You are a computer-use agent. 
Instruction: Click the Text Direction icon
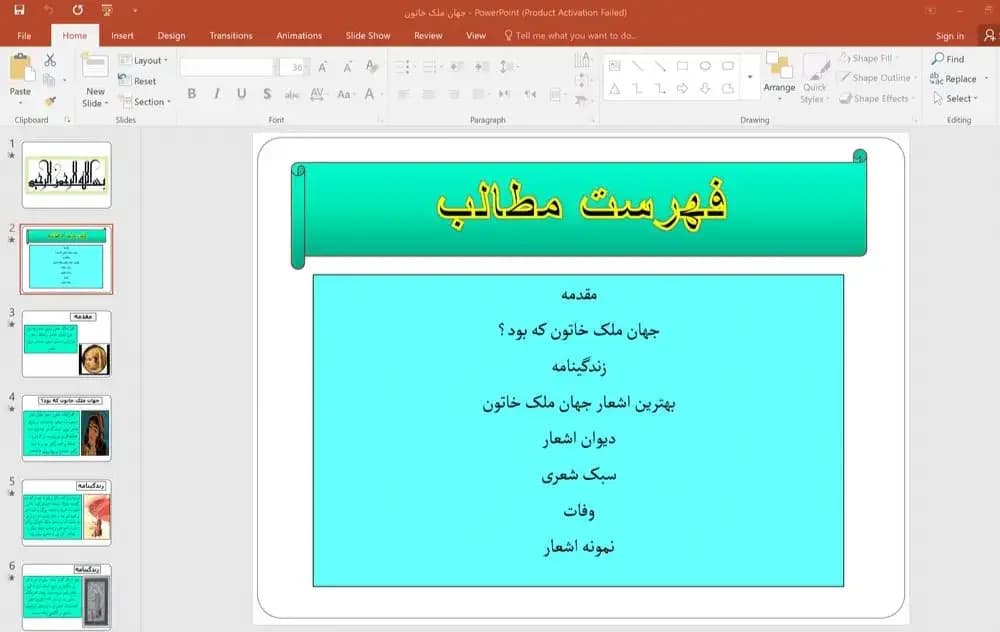582,61
